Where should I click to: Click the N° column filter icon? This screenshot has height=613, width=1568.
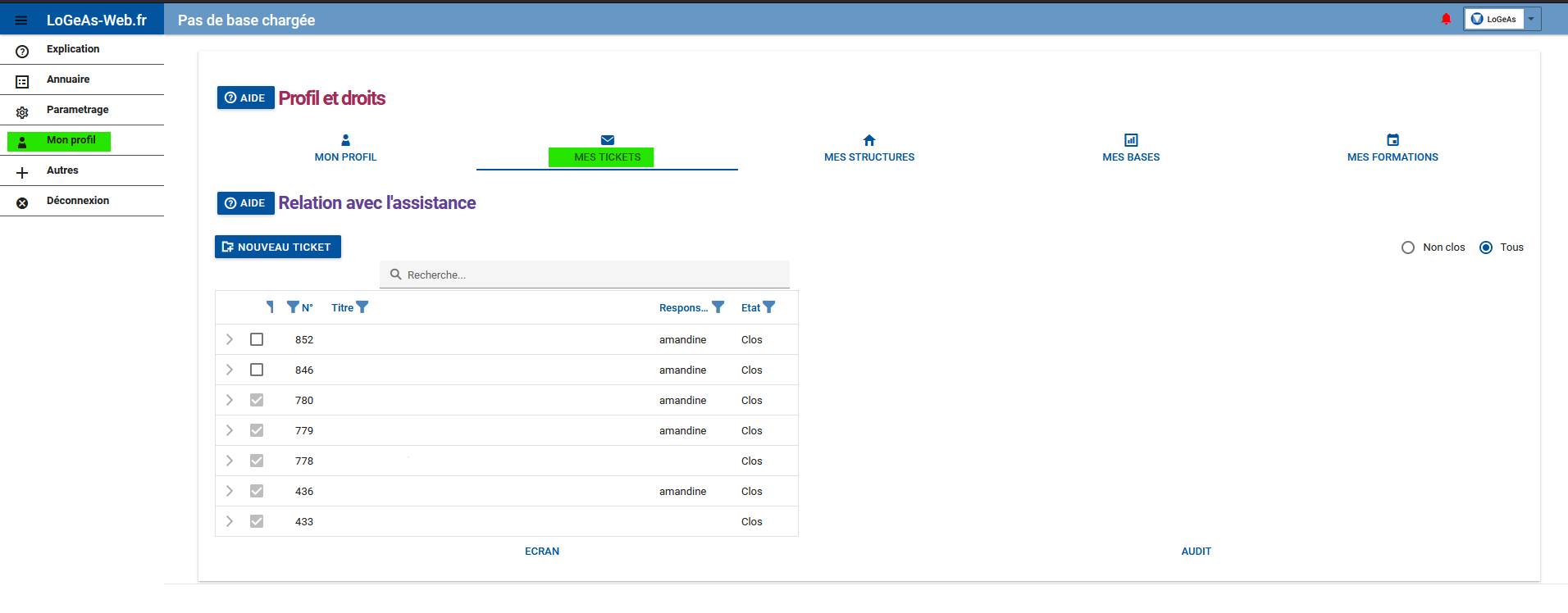pos(293,307)
